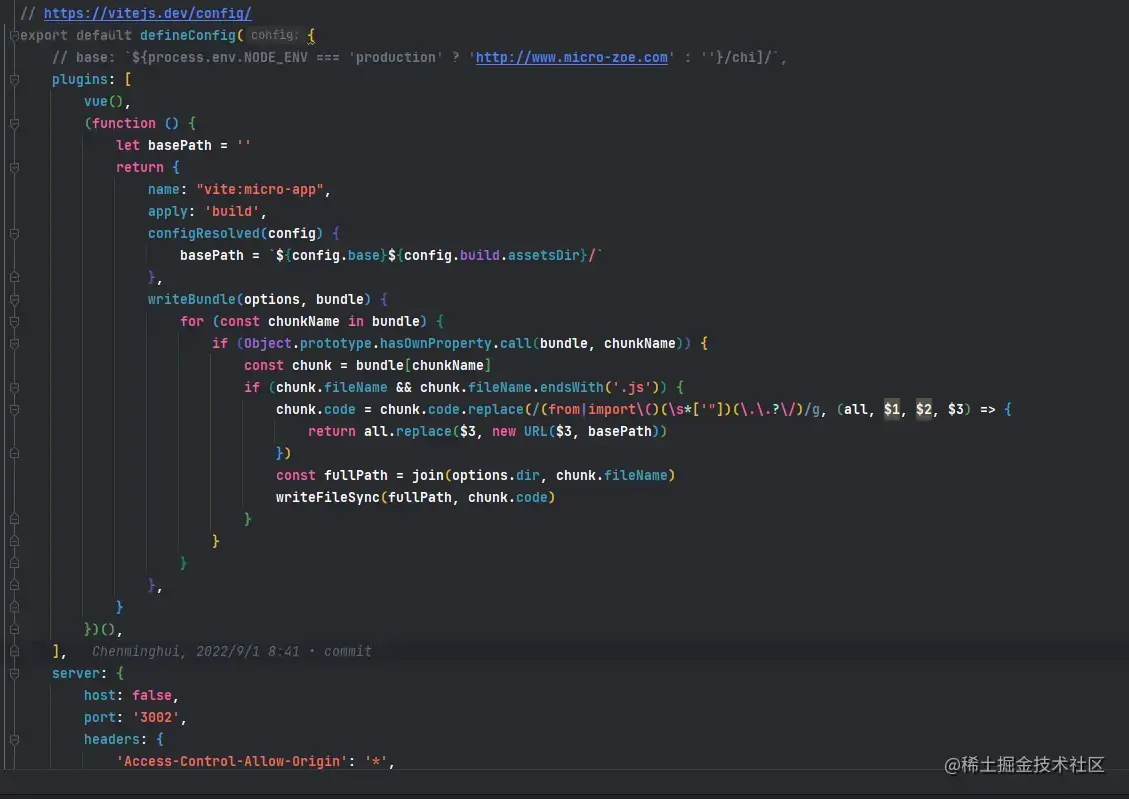Collapse the for (const chunkName in bundle) loop
The width and height of the screenshot is (1129, 799).
[x=14, y=322]
